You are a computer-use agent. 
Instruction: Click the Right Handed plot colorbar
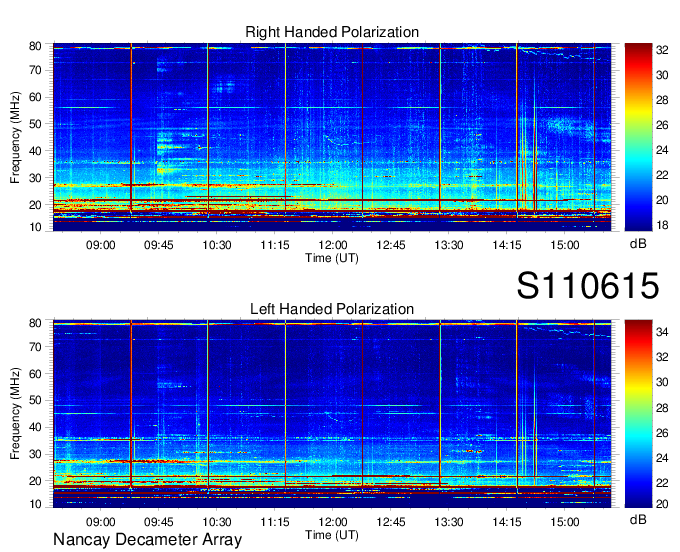pyautogui.click(x=638, y=137)
